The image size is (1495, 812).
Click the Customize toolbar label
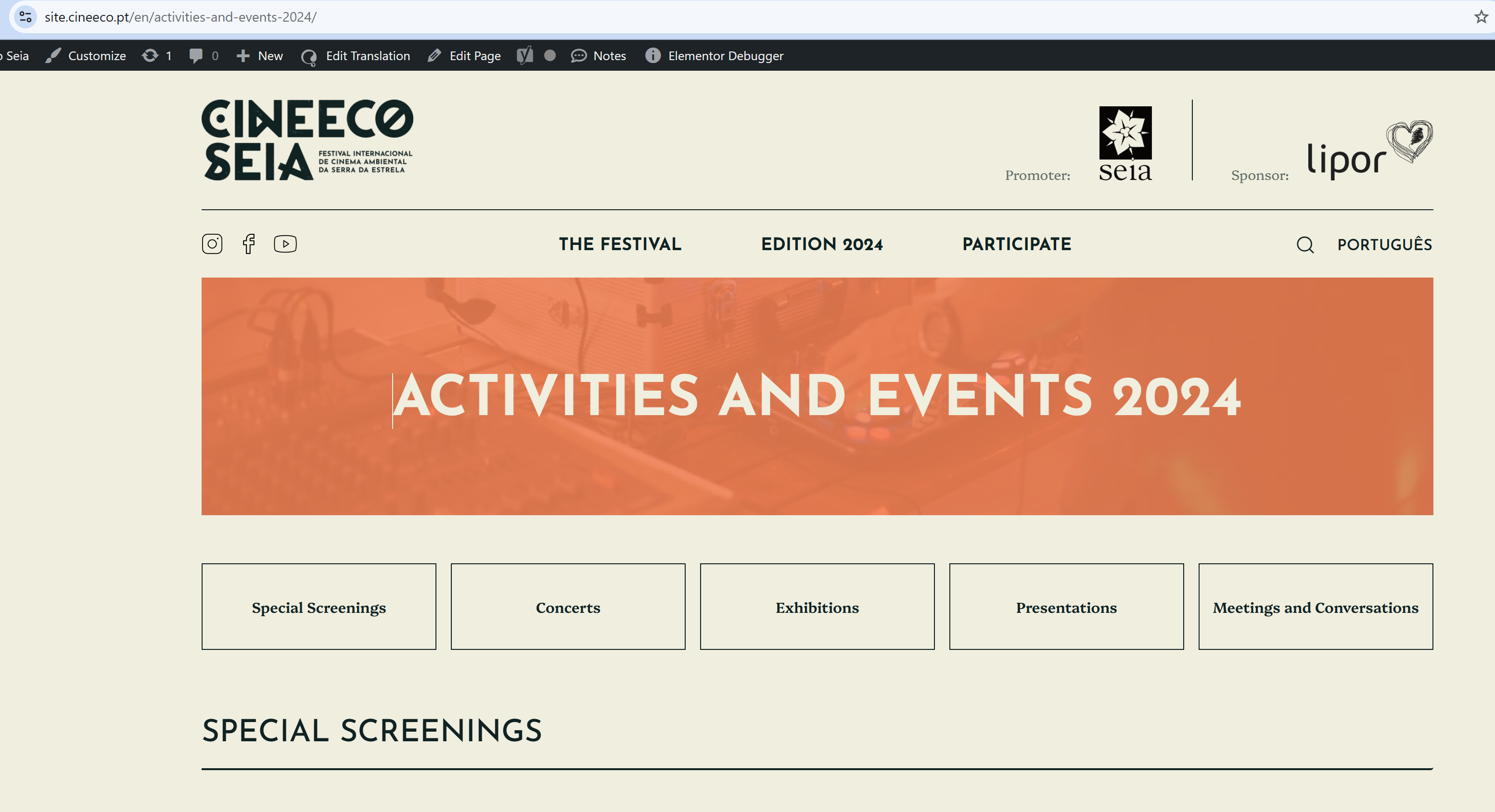click(97, 56)
